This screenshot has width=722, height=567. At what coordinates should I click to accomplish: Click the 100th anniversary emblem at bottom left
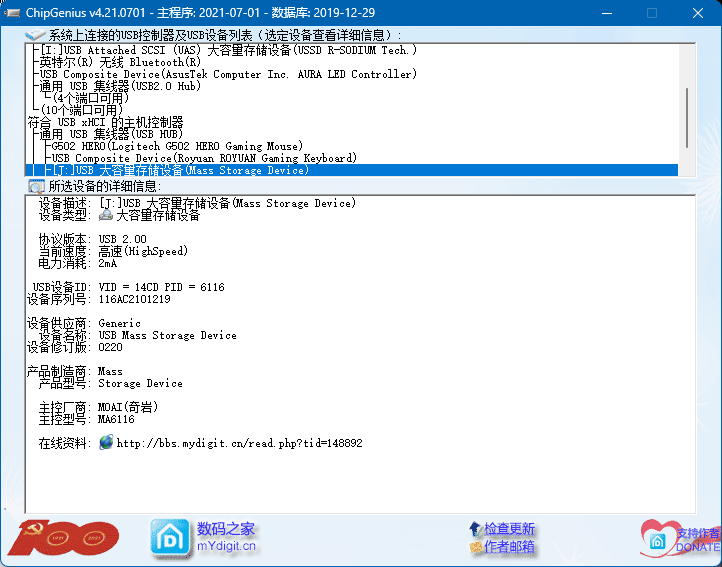pyautogui.click(x=64, y=538)
